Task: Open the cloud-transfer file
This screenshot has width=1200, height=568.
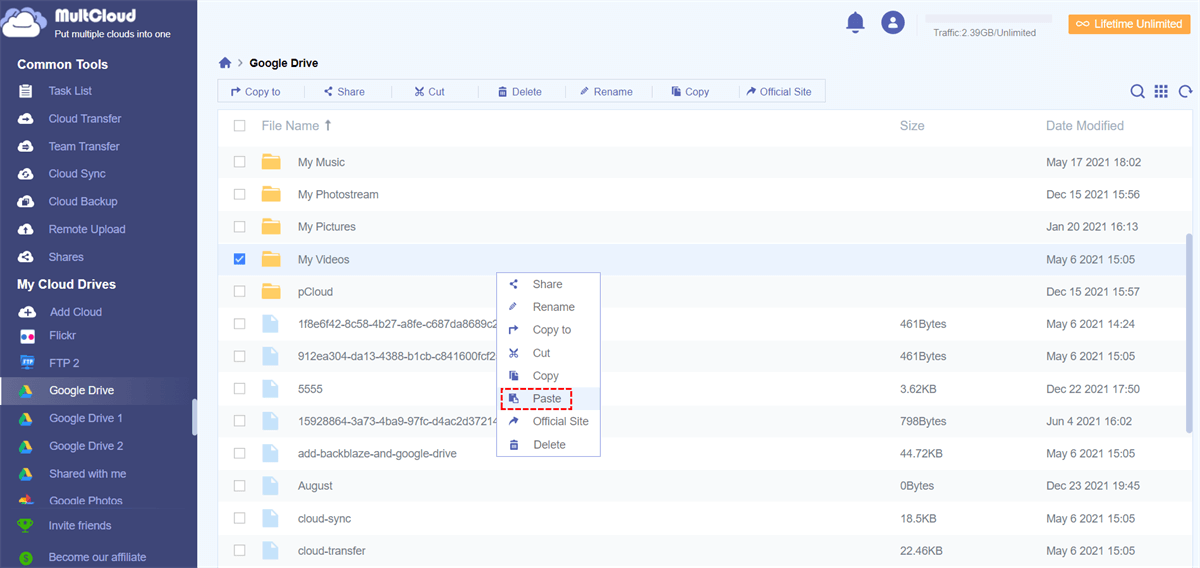Action: tap(331, 550)
